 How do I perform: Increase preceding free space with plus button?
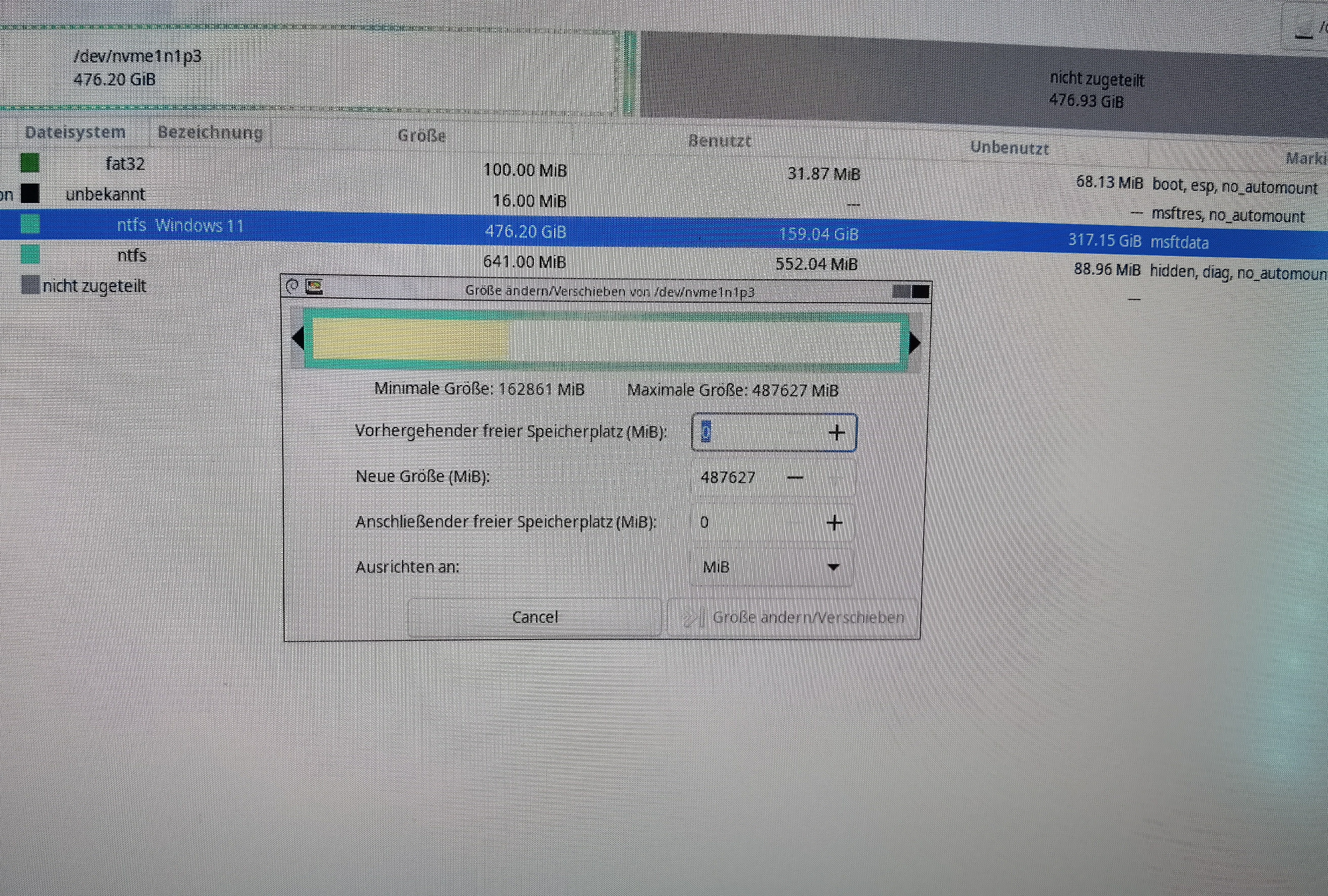click(837, 433)
